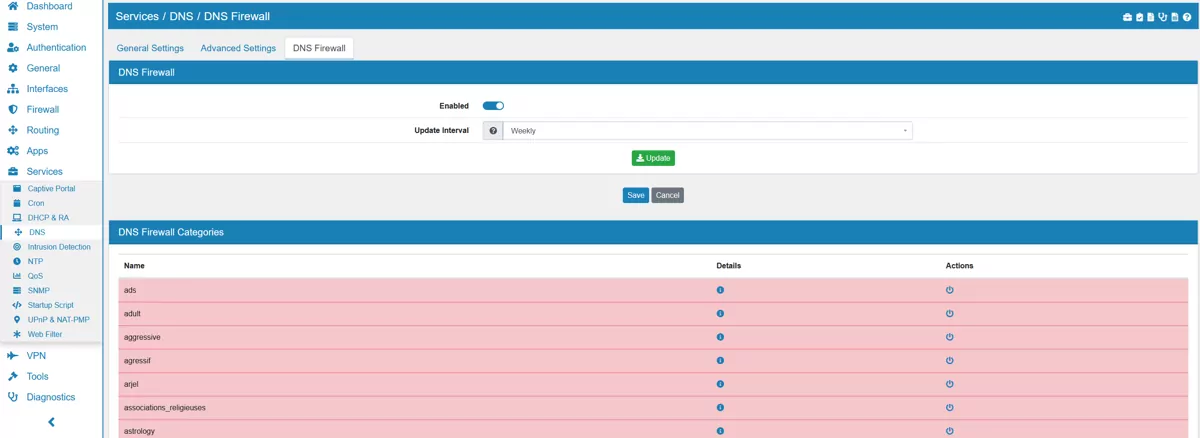Click the document icon left of the stethoscope
This screenshot has height=438, width=1200.
1151,17
